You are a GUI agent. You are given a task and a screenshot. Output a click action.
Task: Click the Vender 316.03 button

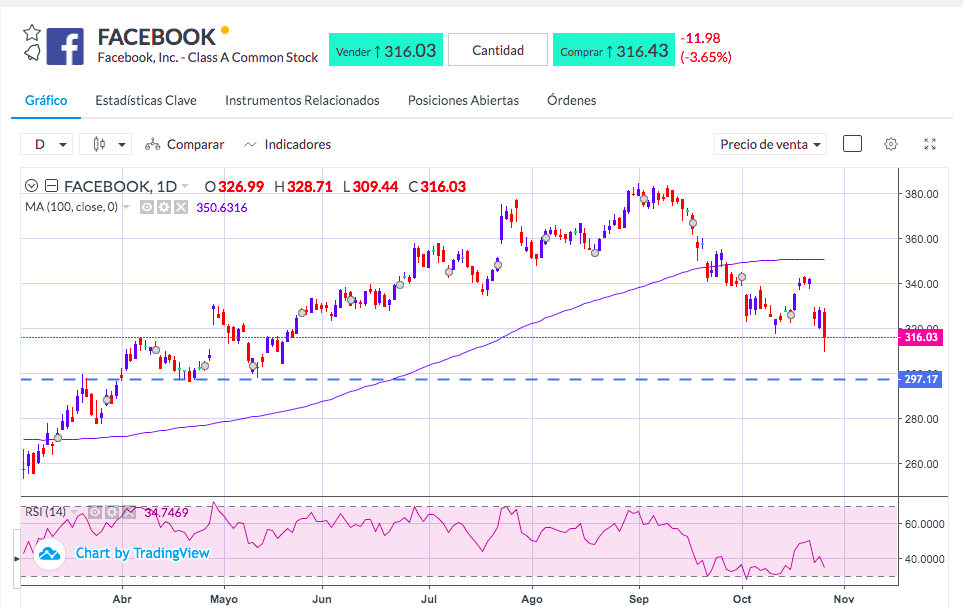(386, 50)
